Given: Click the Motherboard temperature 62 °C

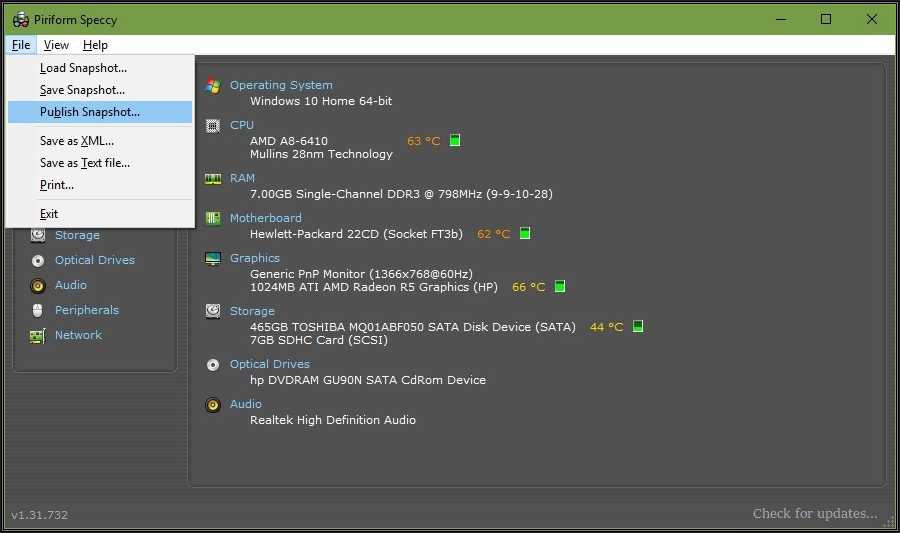Looking at the screenshot, I should pyautogui.click(x=494, y=234).
